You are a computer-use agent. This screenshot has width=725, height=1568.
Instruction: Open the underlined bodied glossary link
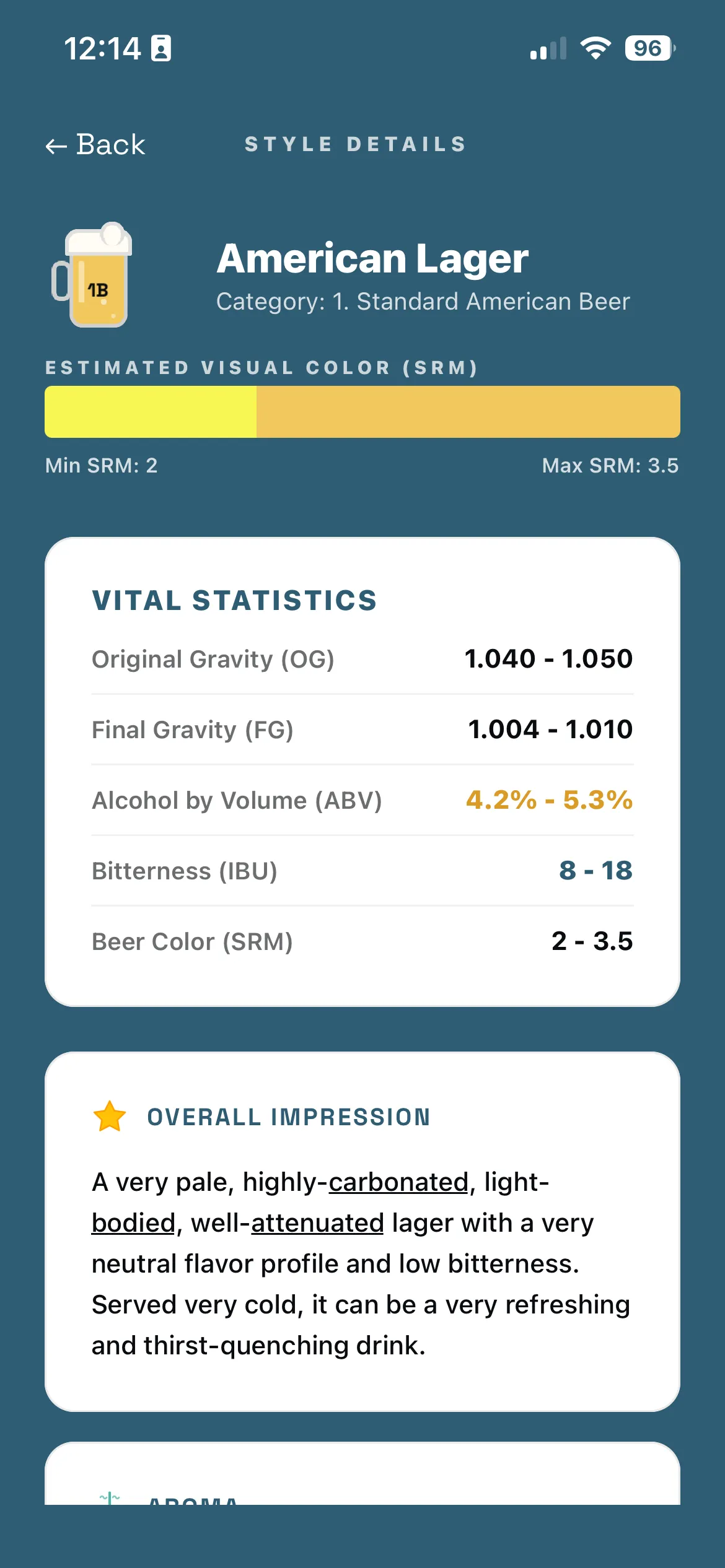click(x=134, y=1223)
